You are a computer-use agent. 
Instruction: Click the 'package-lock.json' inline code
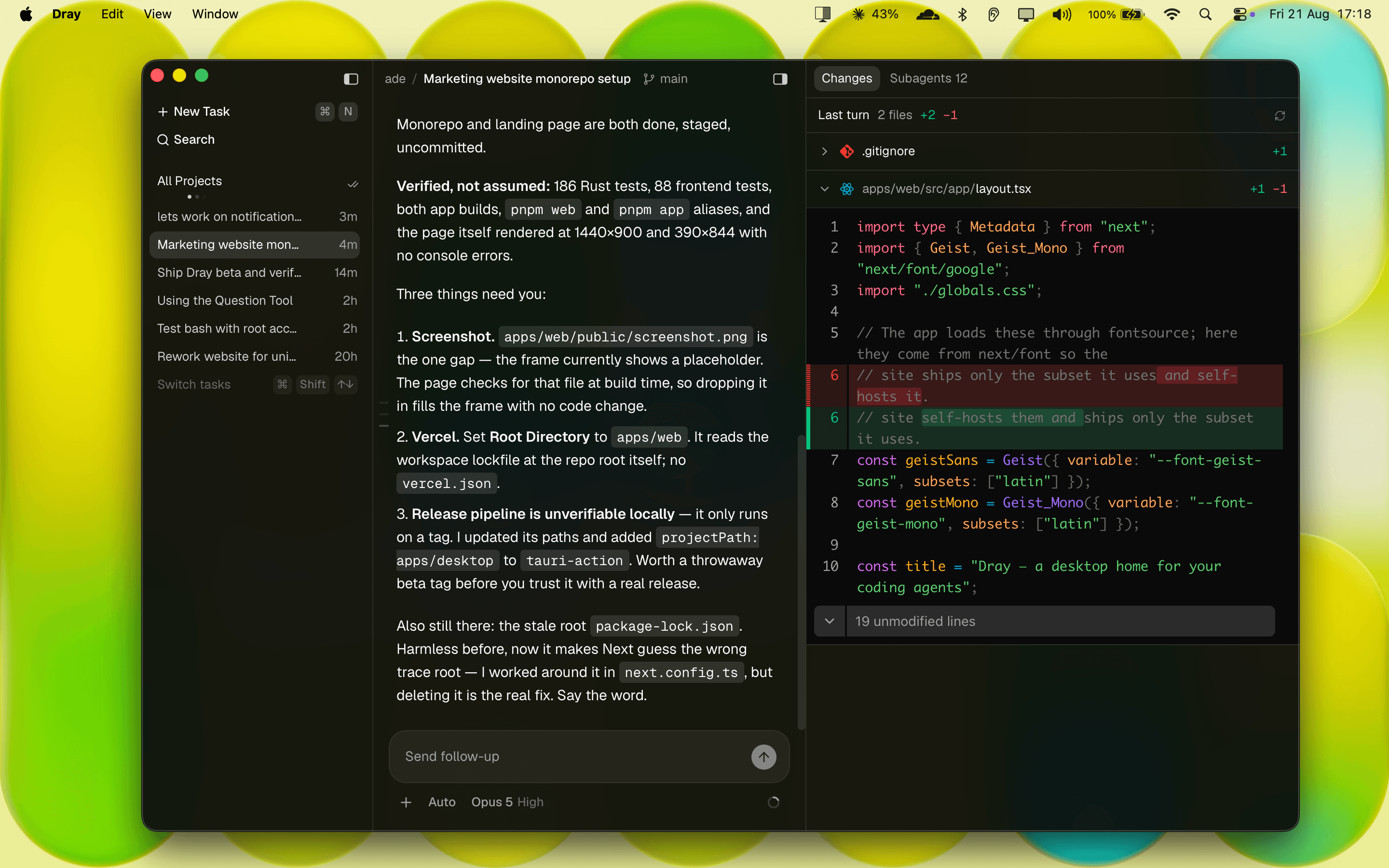pos(664,626)
